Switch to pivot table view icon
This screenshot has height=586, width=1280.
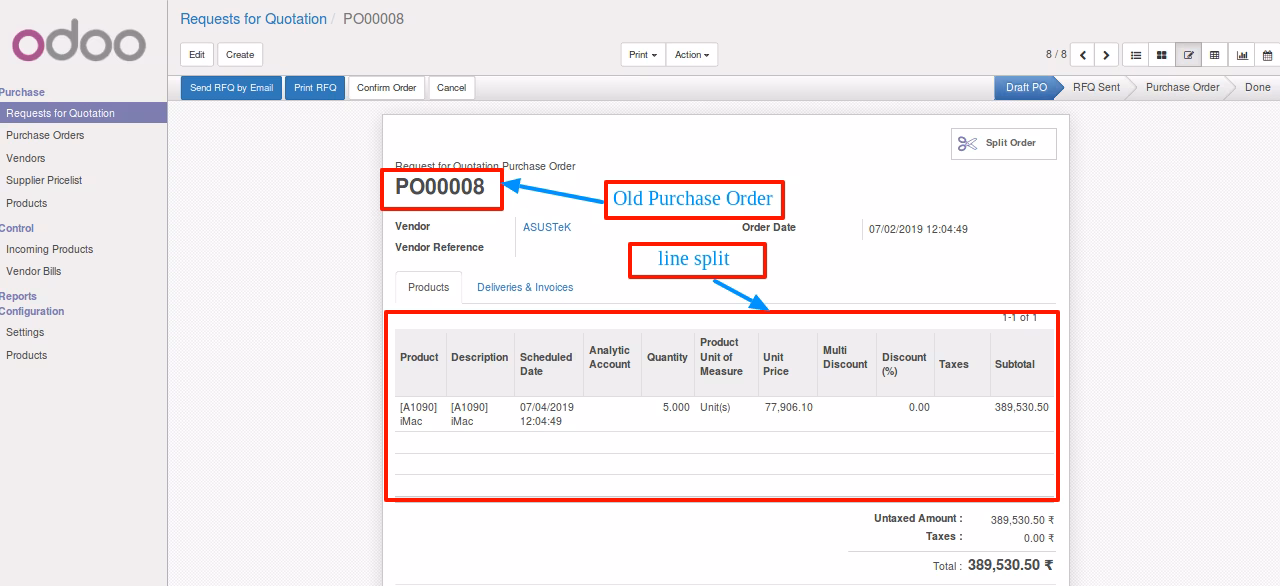[x=1214, y=55]
